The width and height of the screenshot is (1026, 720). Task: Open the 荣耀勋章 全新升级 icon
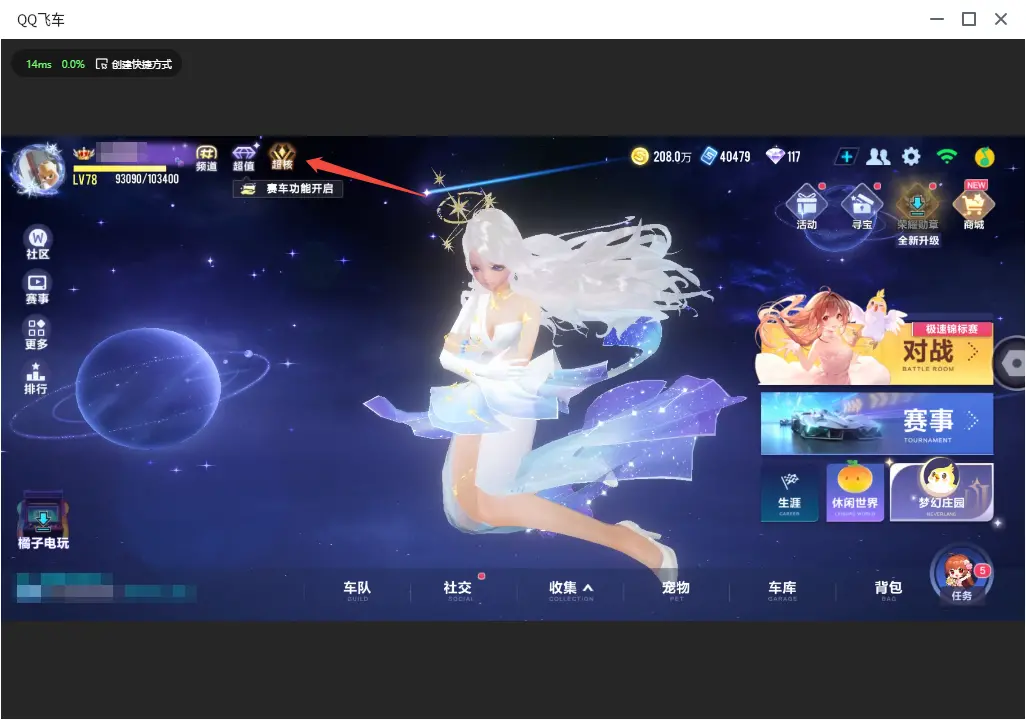tap(918, 215)
